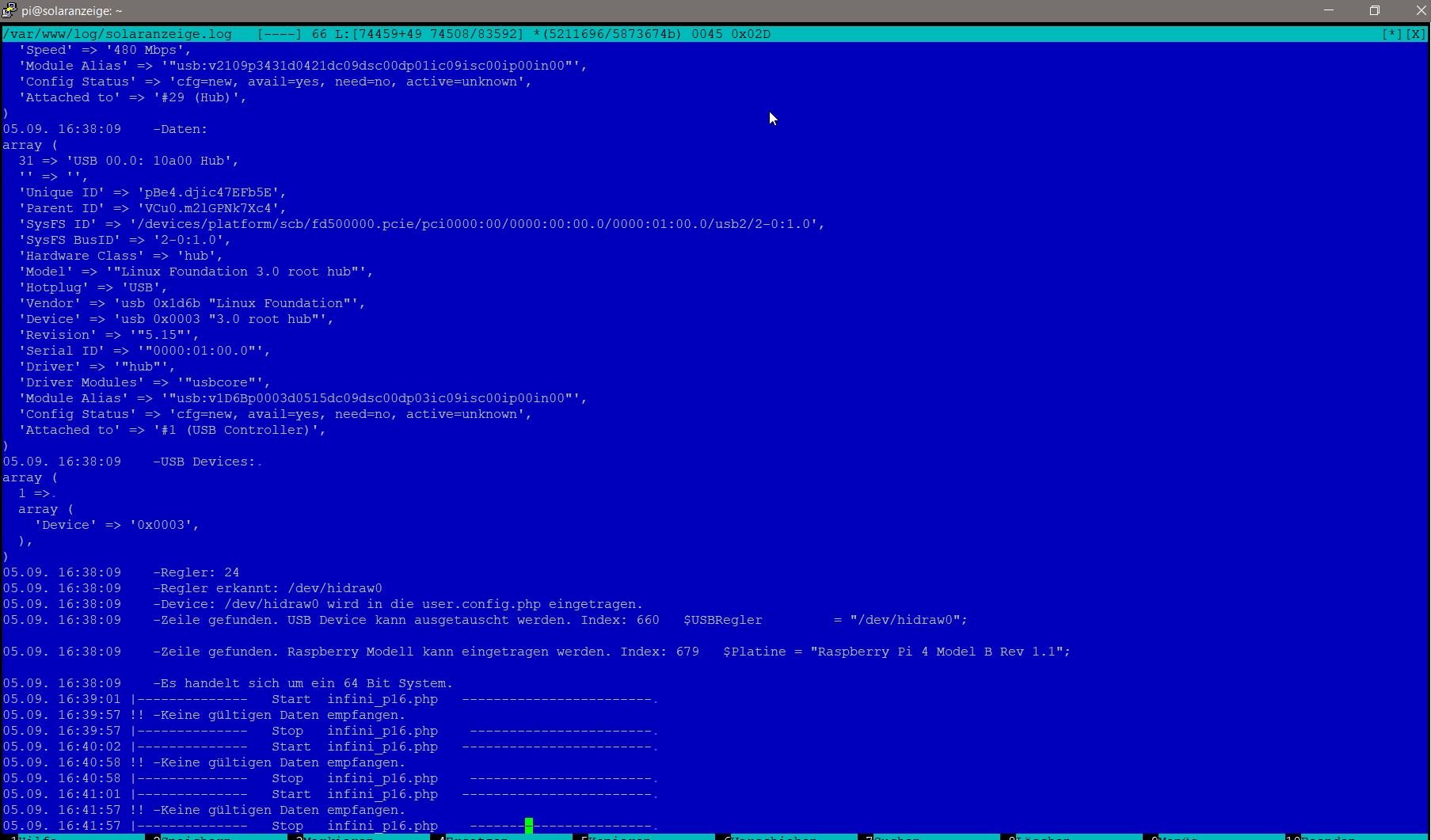Select 5 Kopieren in bottom bar
Viewport: 1431px width, 840px height.
tap(619, 837)
